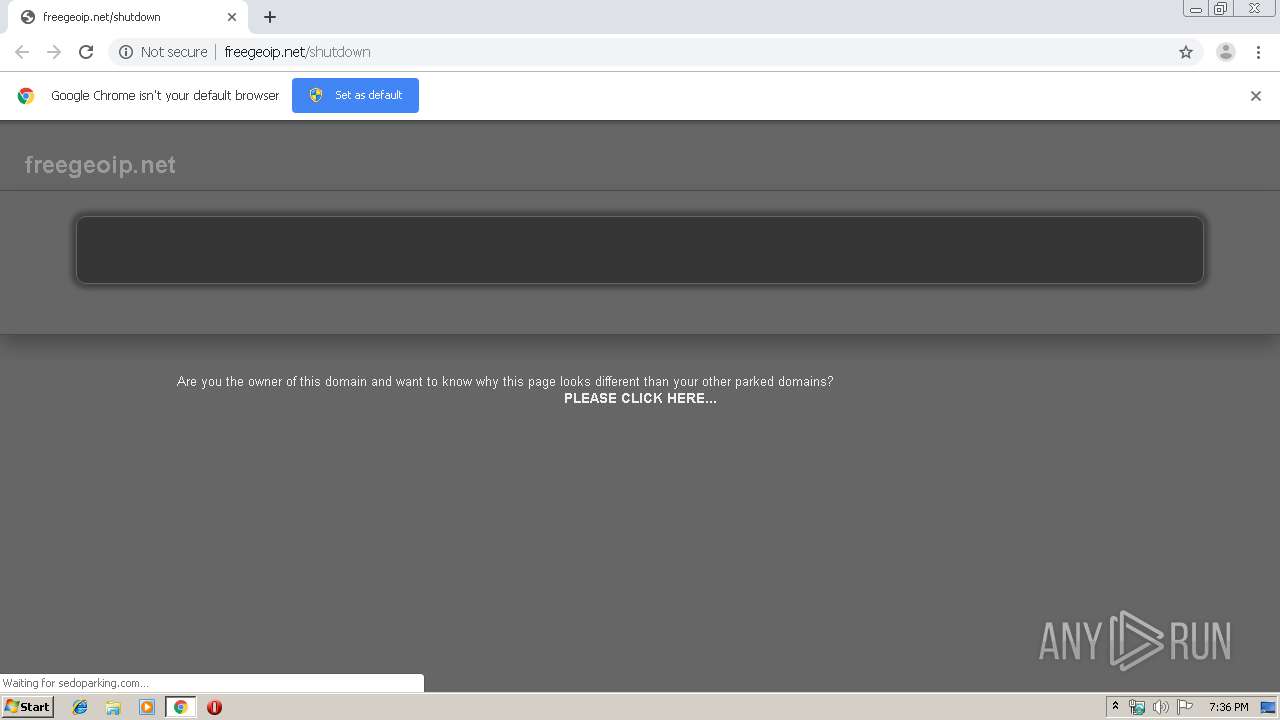Restore down the Chrome window
The image size is (1280, 720).
pyautogui.click(x=1221, y=9)
